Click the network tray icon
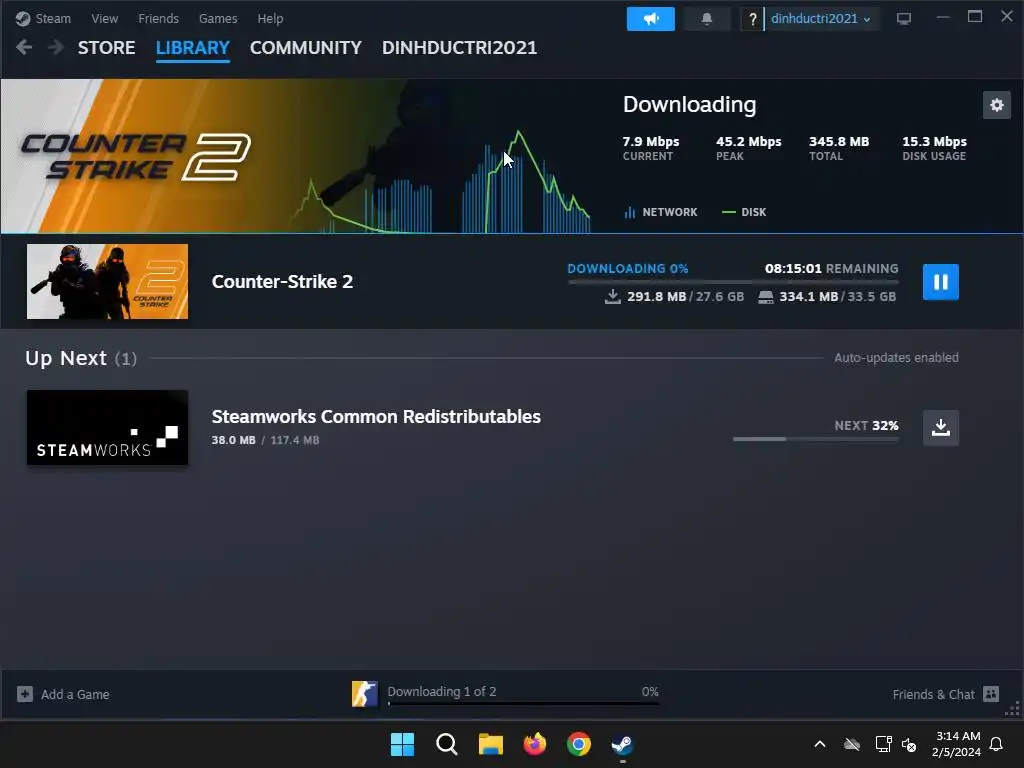 point(883,744)
